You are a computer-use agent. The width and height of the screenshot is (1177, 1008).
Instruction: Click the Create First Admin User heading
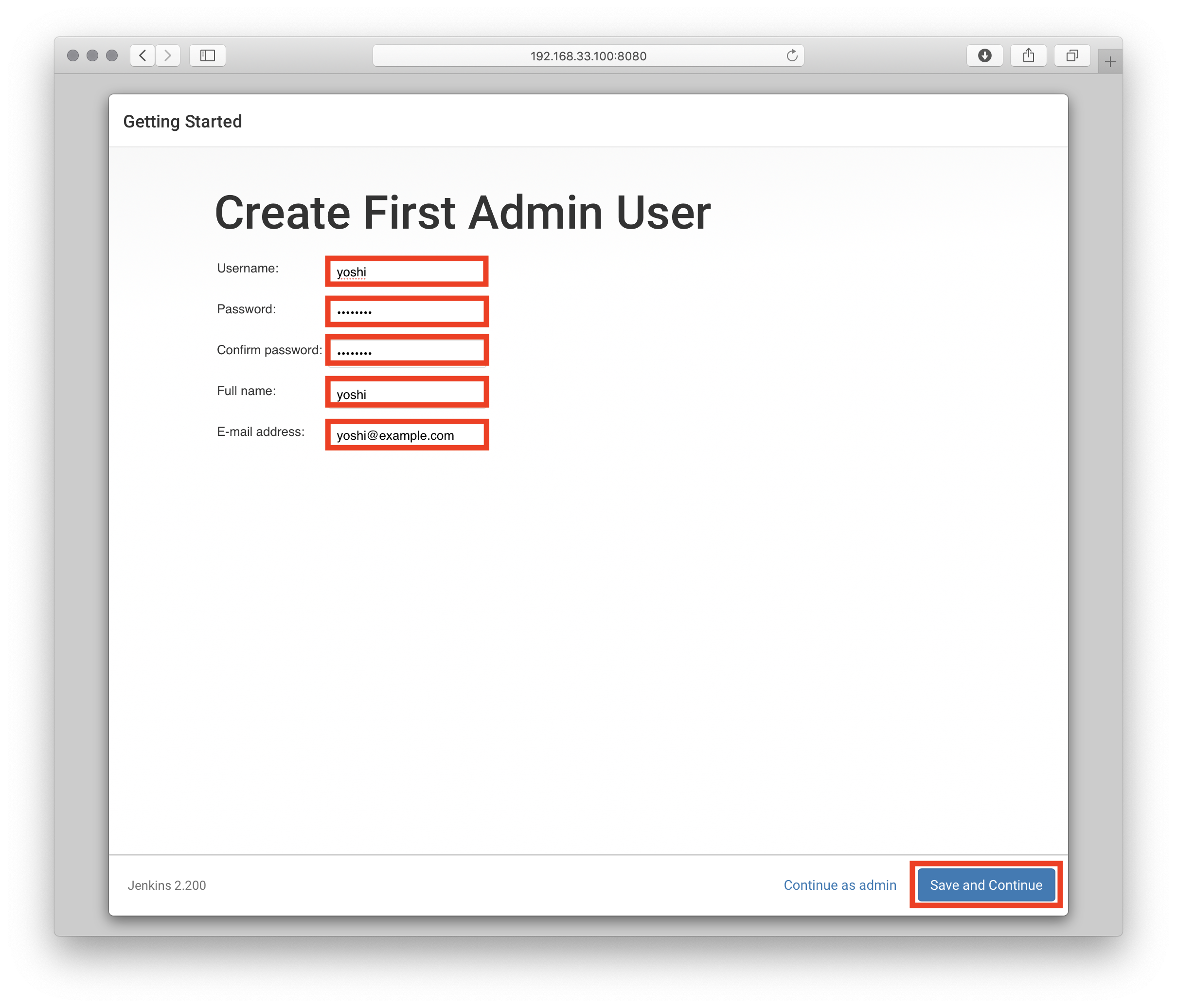[463, 213]
